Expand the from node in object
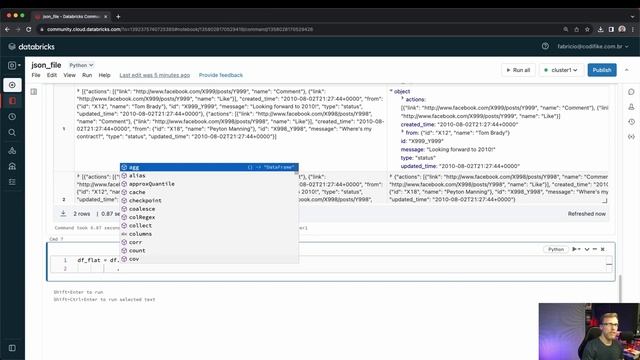This screenshot has height=360, width=640. [402, 132]
